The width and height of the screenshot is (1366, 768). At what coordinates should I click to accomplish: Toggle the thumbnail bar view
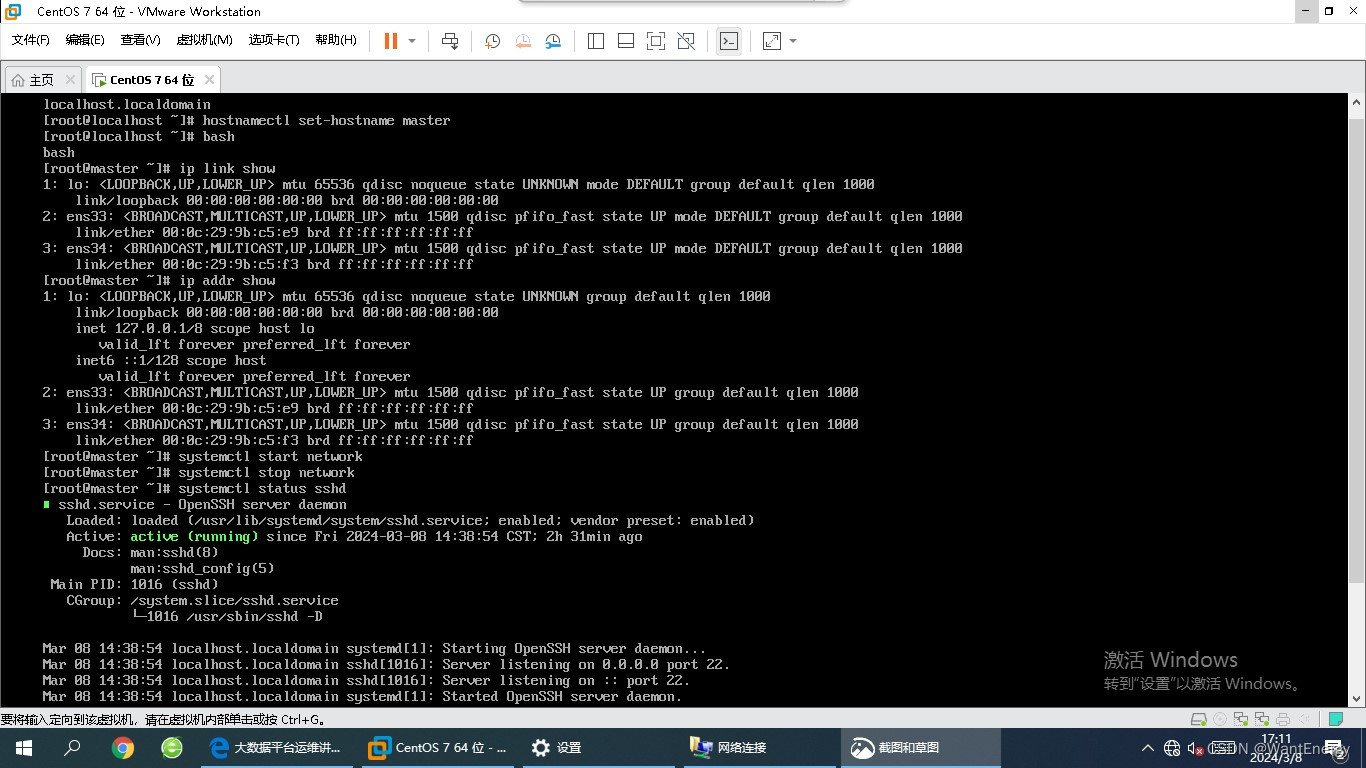tap(626, 41)
